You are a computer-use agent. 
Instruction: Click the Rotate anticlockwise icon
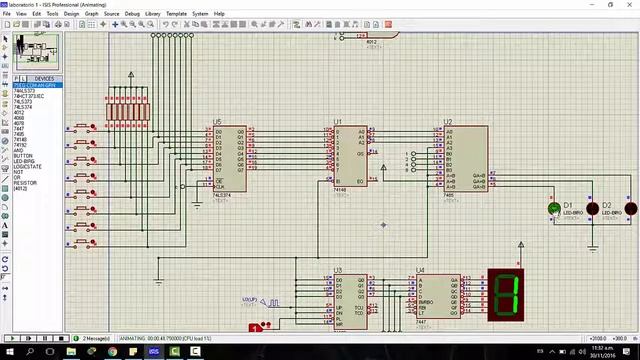(x=5, y=269)
